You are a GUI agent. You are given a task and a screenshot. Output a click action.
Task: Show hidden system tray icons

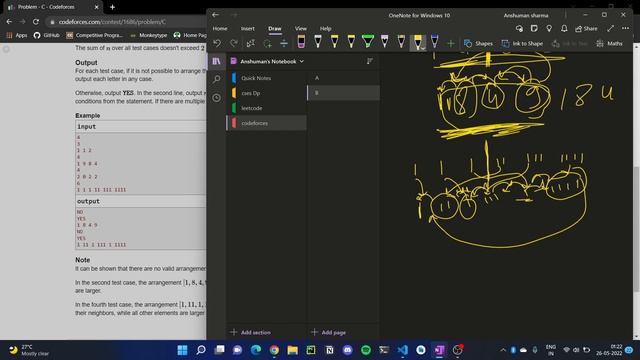click(x=503, y=350)
